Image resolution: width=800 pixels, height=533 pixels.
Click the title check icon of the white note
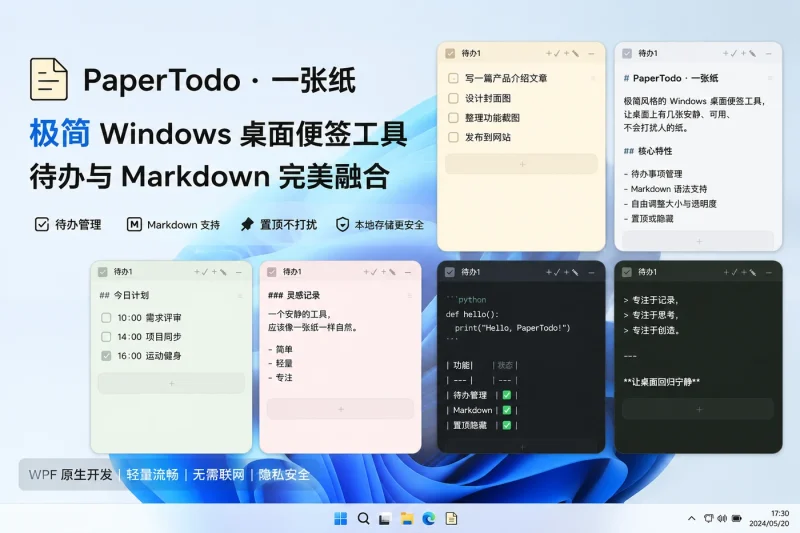(627, 53)
